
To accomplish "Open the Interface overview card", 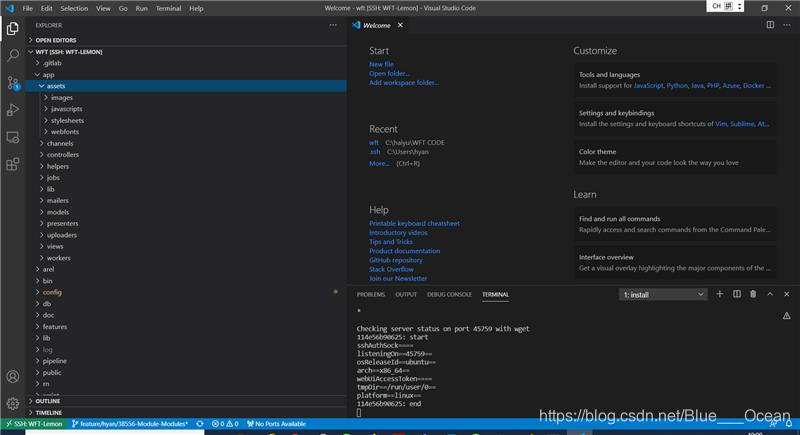I will pos(674,263).
